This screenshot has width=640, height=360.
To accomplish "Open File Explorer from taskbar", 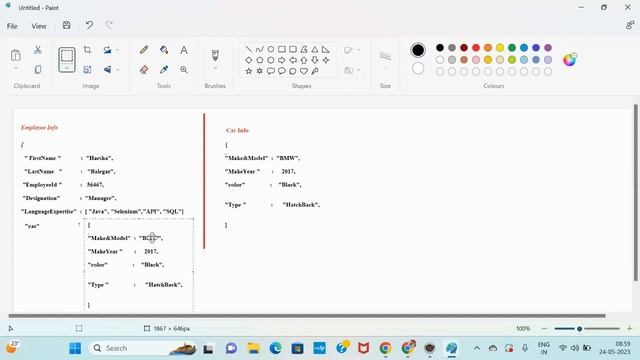I will 253,348.
